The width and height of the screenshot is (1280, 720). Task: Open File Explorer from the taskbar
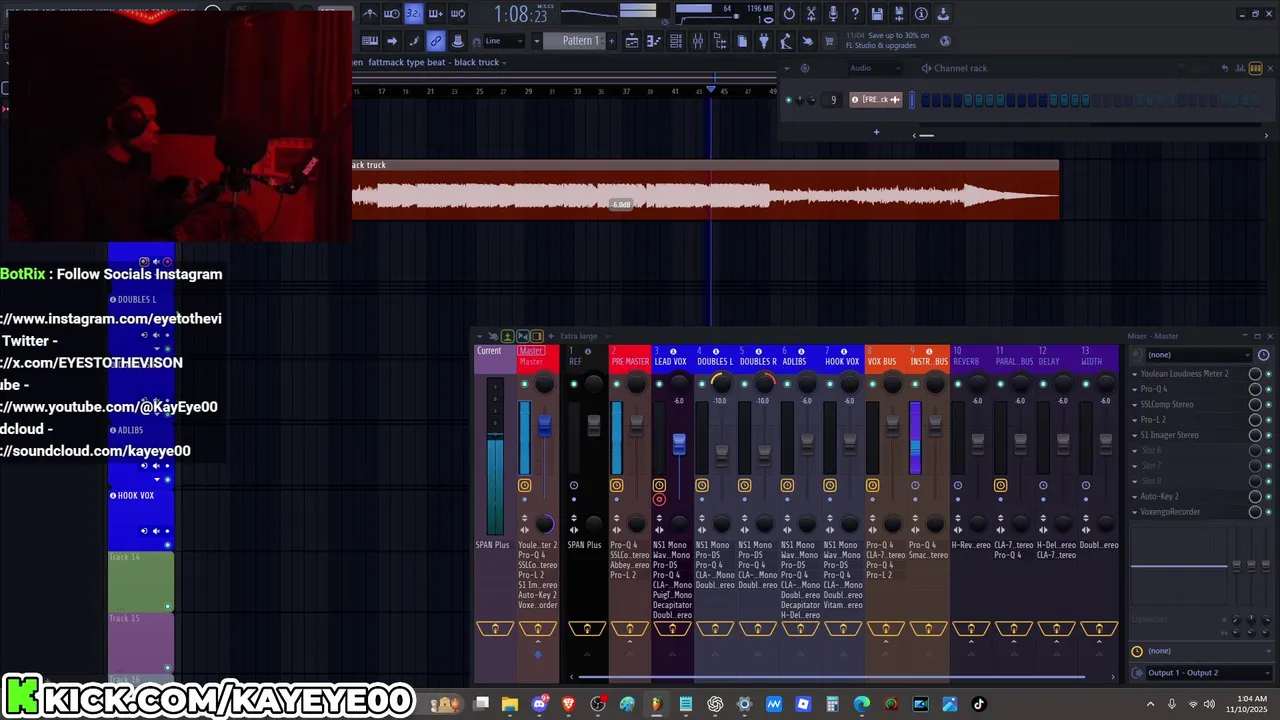[510, 704]
